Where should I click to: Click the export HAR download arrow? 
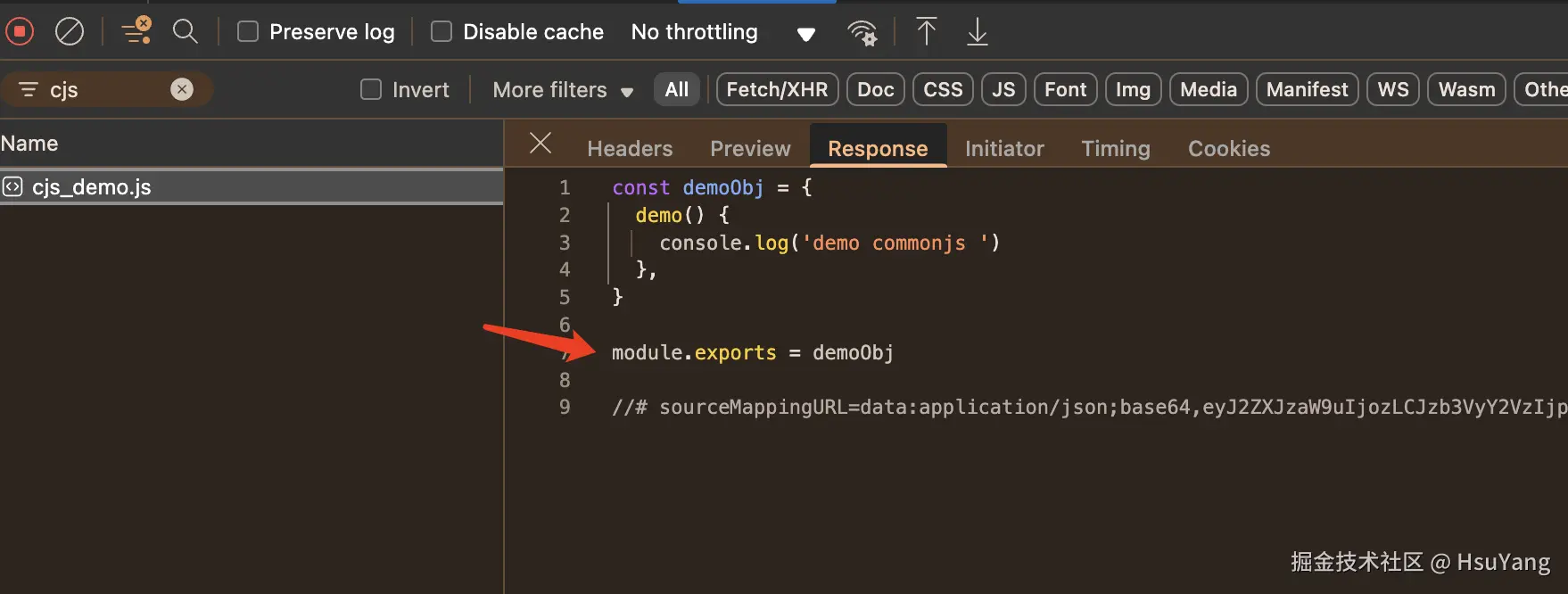(978, 32)
